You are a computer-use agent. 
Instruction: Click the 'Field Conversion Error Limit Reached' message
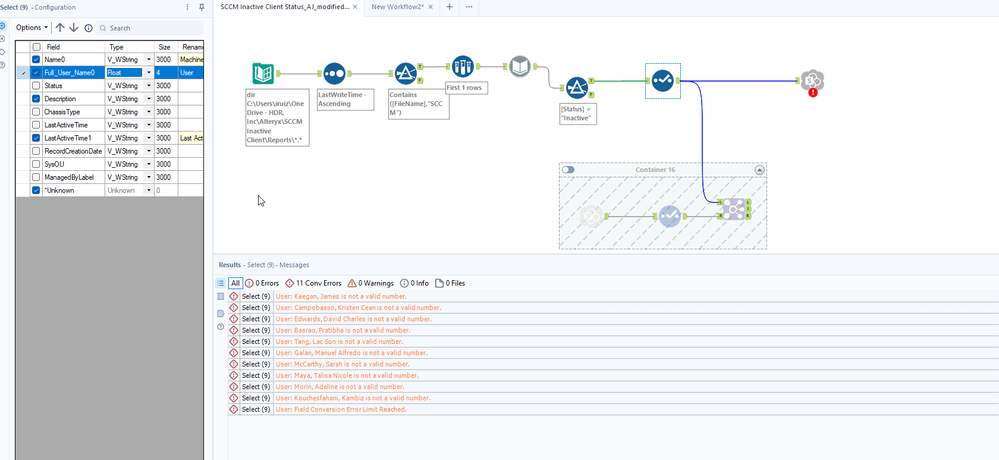click(341, 409)
